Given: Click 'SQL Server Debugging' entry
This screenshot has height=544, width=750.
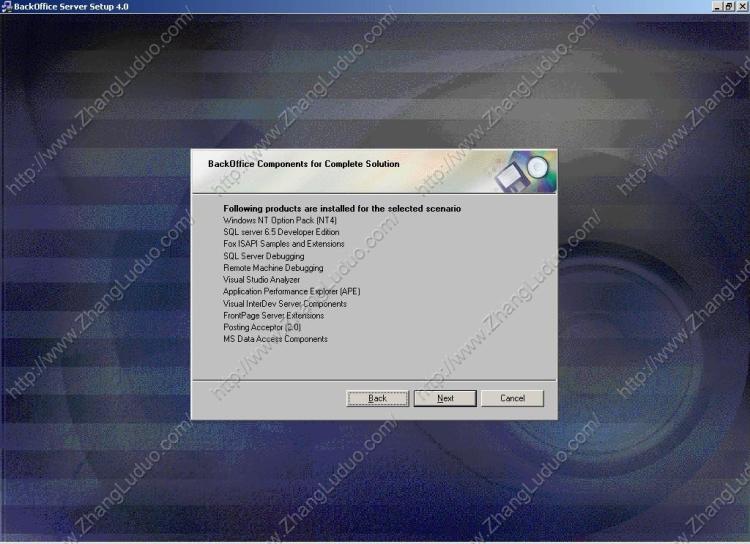Looking at the screenshot, I should 264,256.
